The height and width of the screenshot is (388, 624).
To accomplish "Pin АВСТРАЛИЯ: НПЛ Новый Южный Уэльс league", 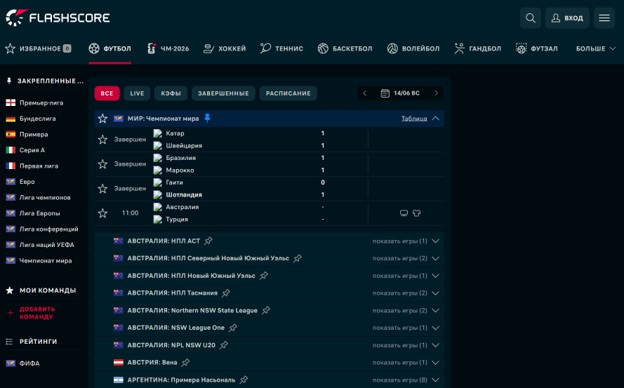I will pyautogui.click(x=263, y=275).
